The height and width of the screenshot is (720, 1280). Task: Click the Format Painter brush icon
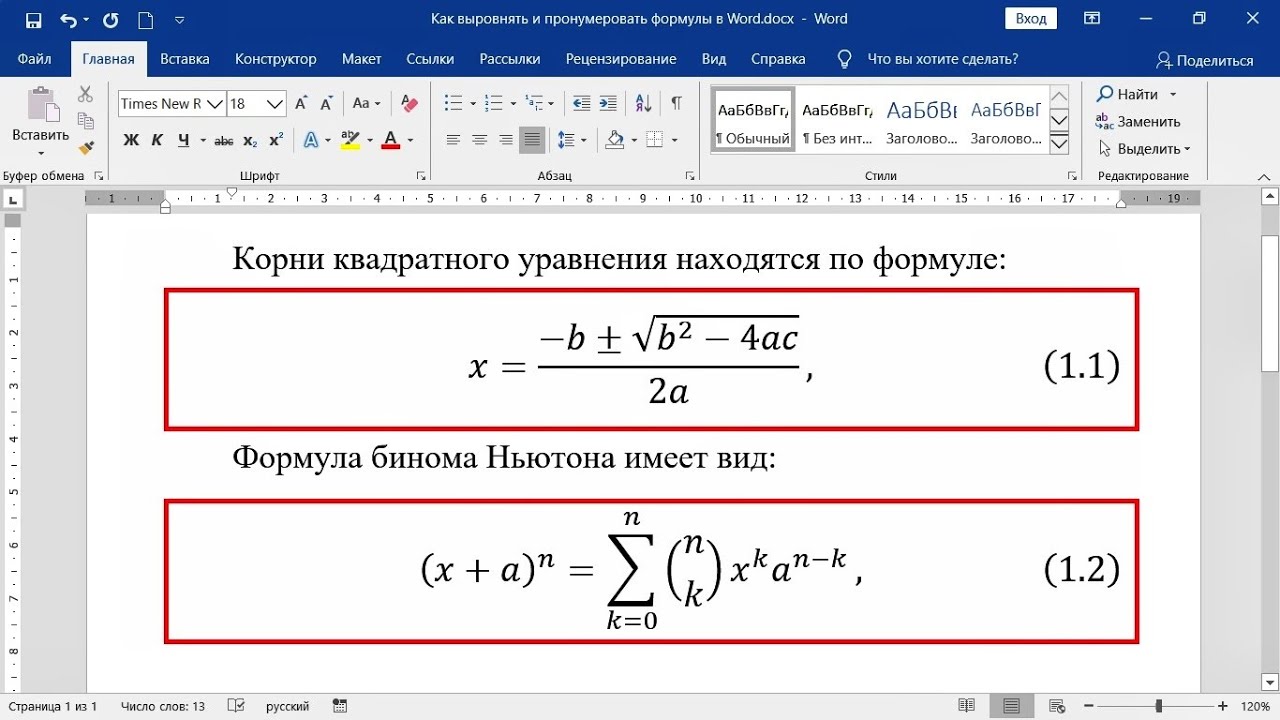[86, 148]
